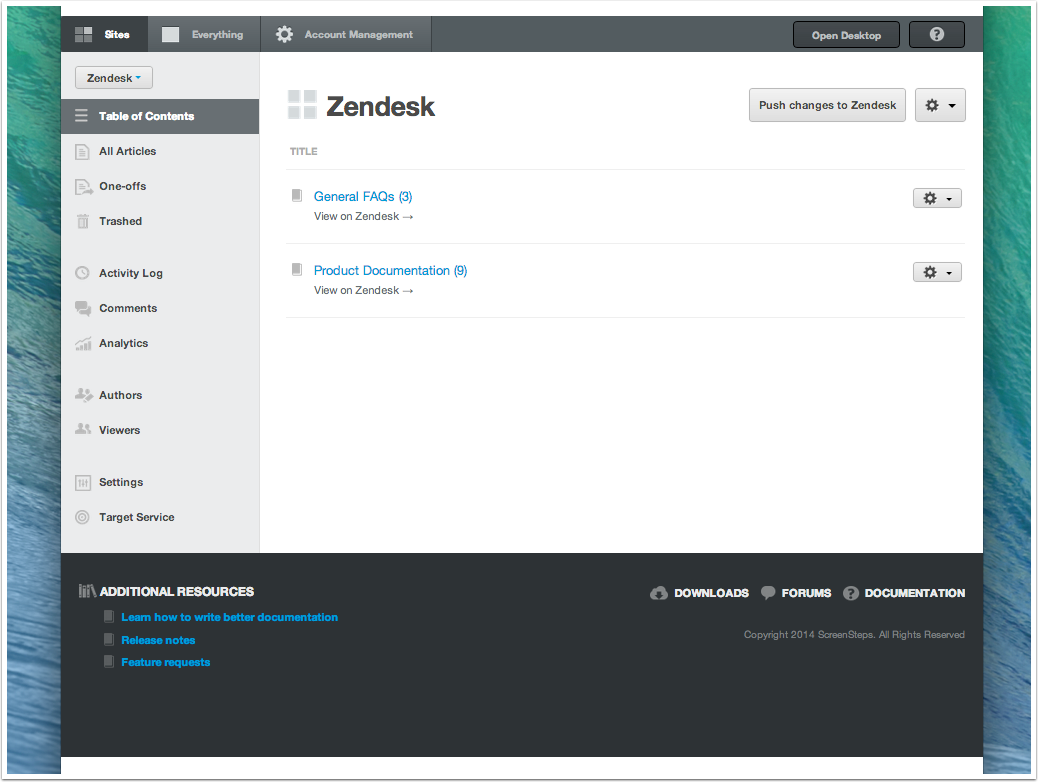Image resolution: width=1038 pixels, height=782 pixels.
Task: Switch to the Everything tab
Action: pyautogui.click(x=203, y=34)
